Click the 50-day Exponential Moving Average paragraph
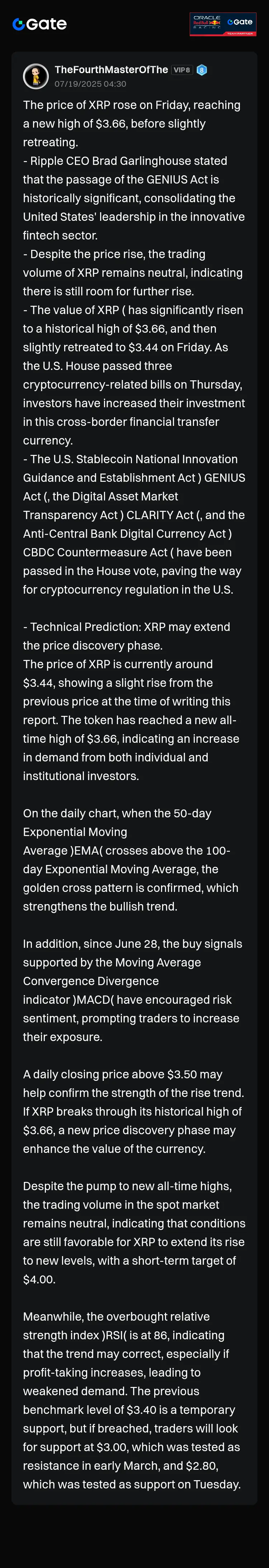The height and width of the screenshot is (1568, 269). (x=131, y=860)
